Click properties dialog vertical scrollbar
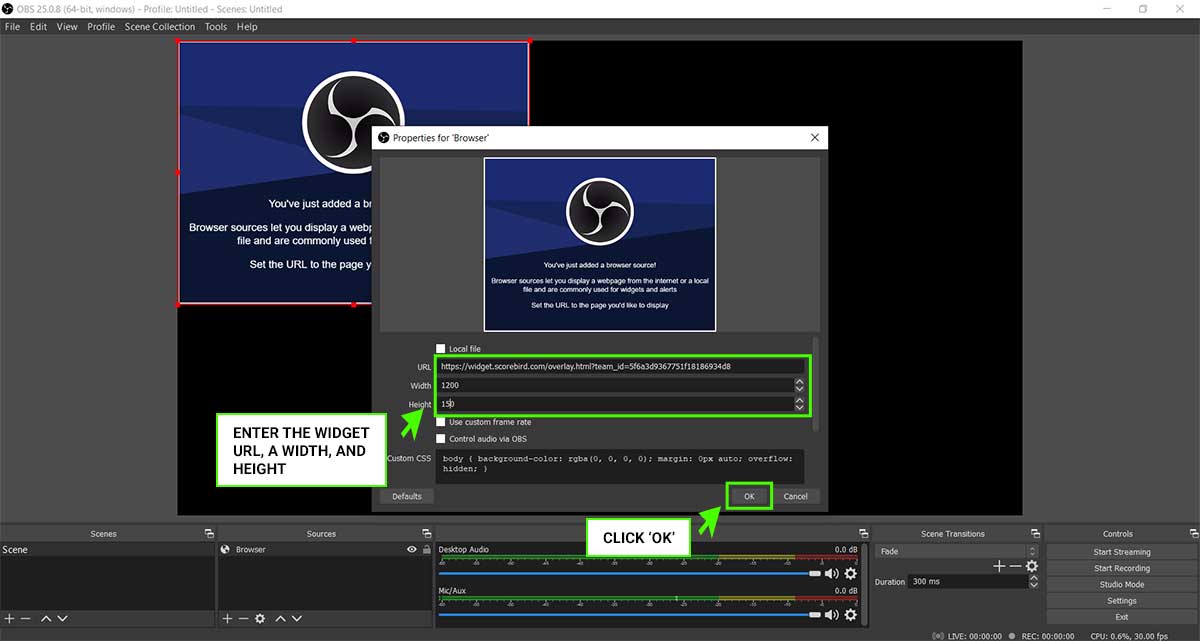Image resolution: width=1200 pixels, height=641 pixels. coord(817,385)
